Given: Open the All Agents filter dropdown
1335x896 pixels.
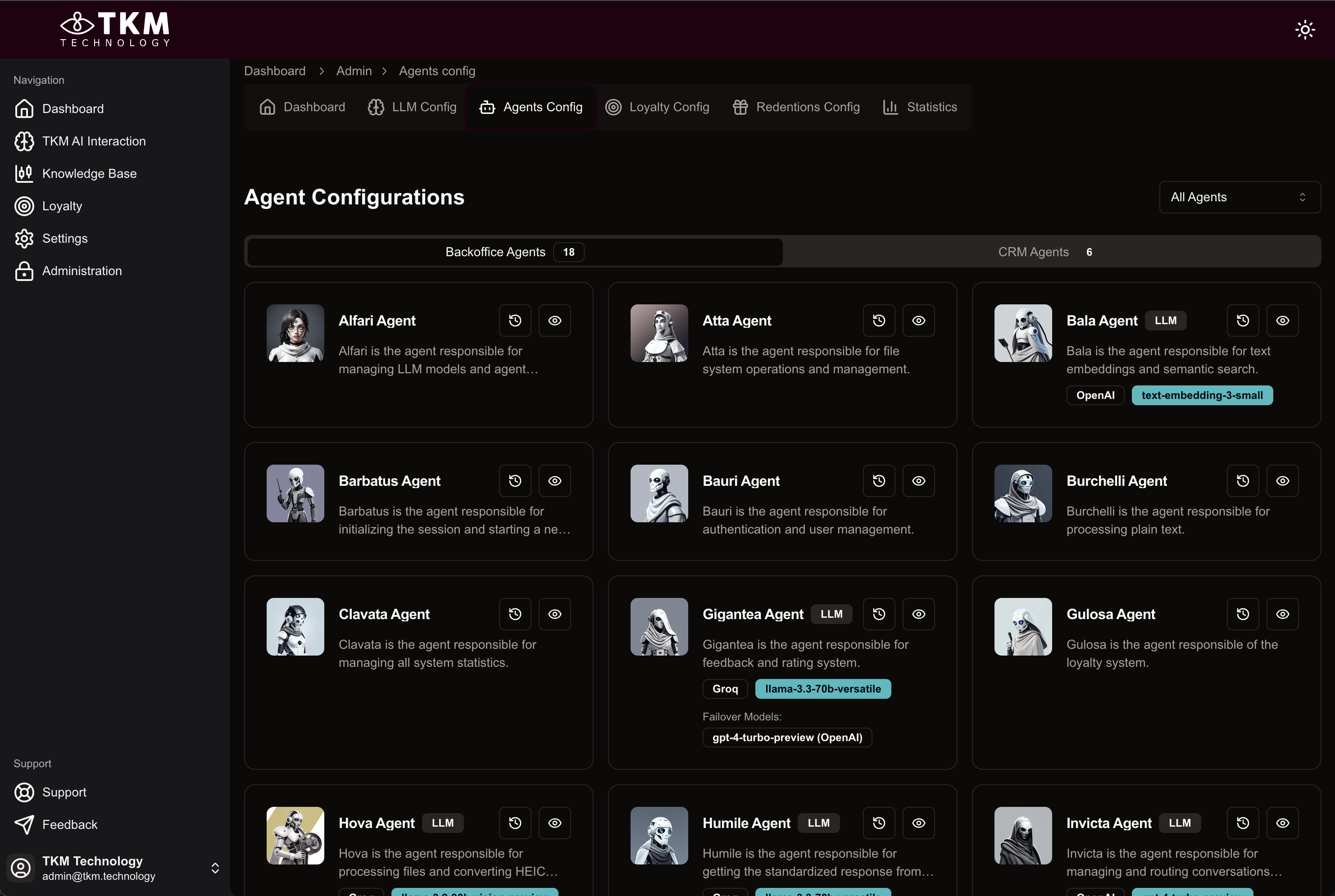Looking at the screenshot, I should tap(1240, 197).
